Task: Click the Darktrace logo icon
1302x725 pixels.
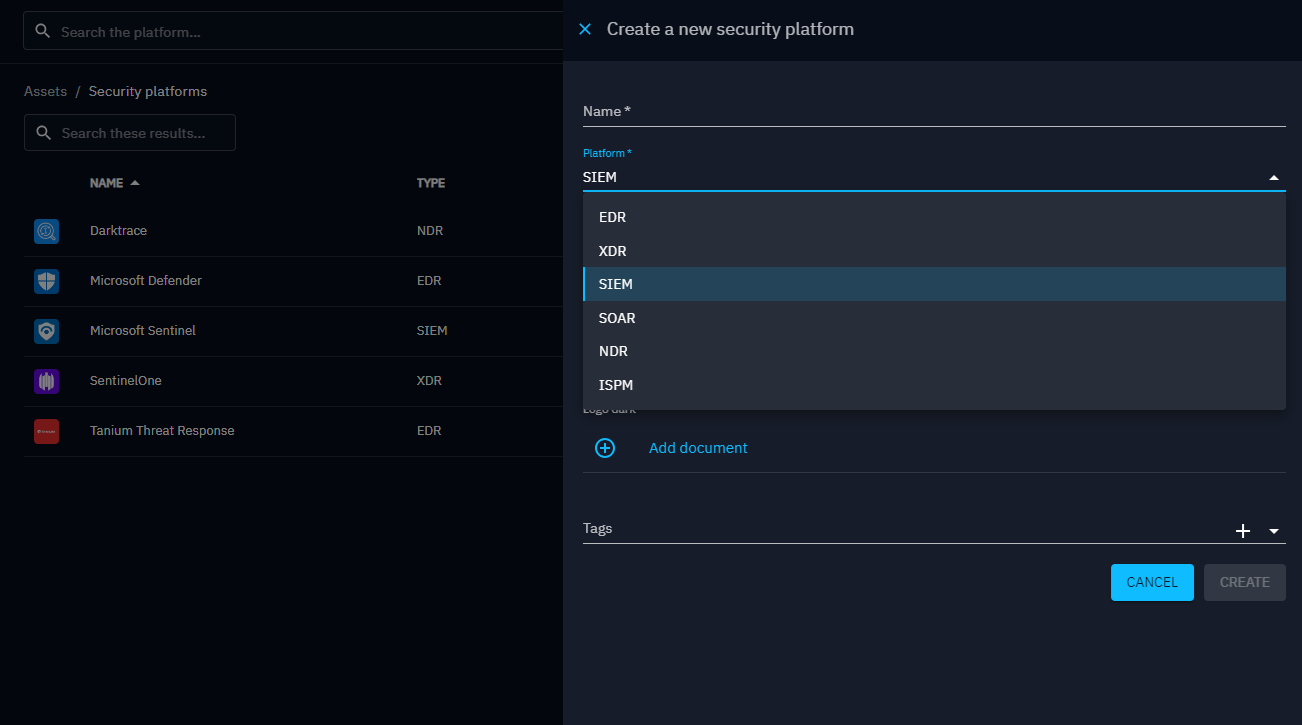Action: (x=46, y=231)
